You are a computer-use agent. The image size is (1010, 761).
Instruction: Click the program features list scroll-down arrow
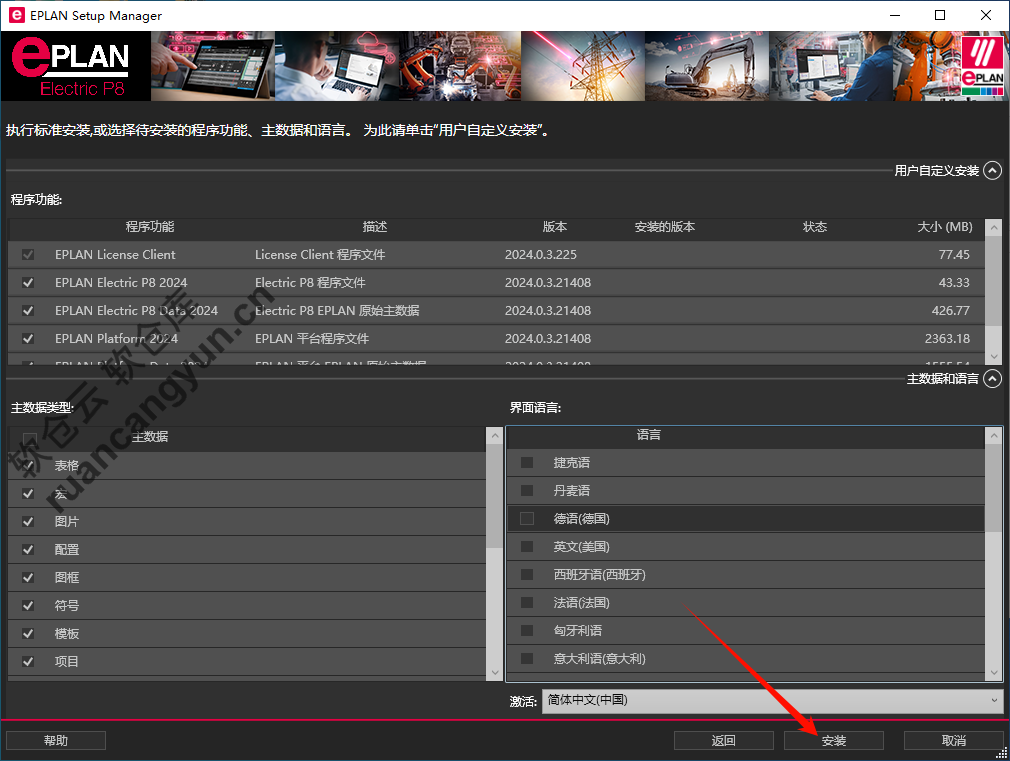pos(993,356)
